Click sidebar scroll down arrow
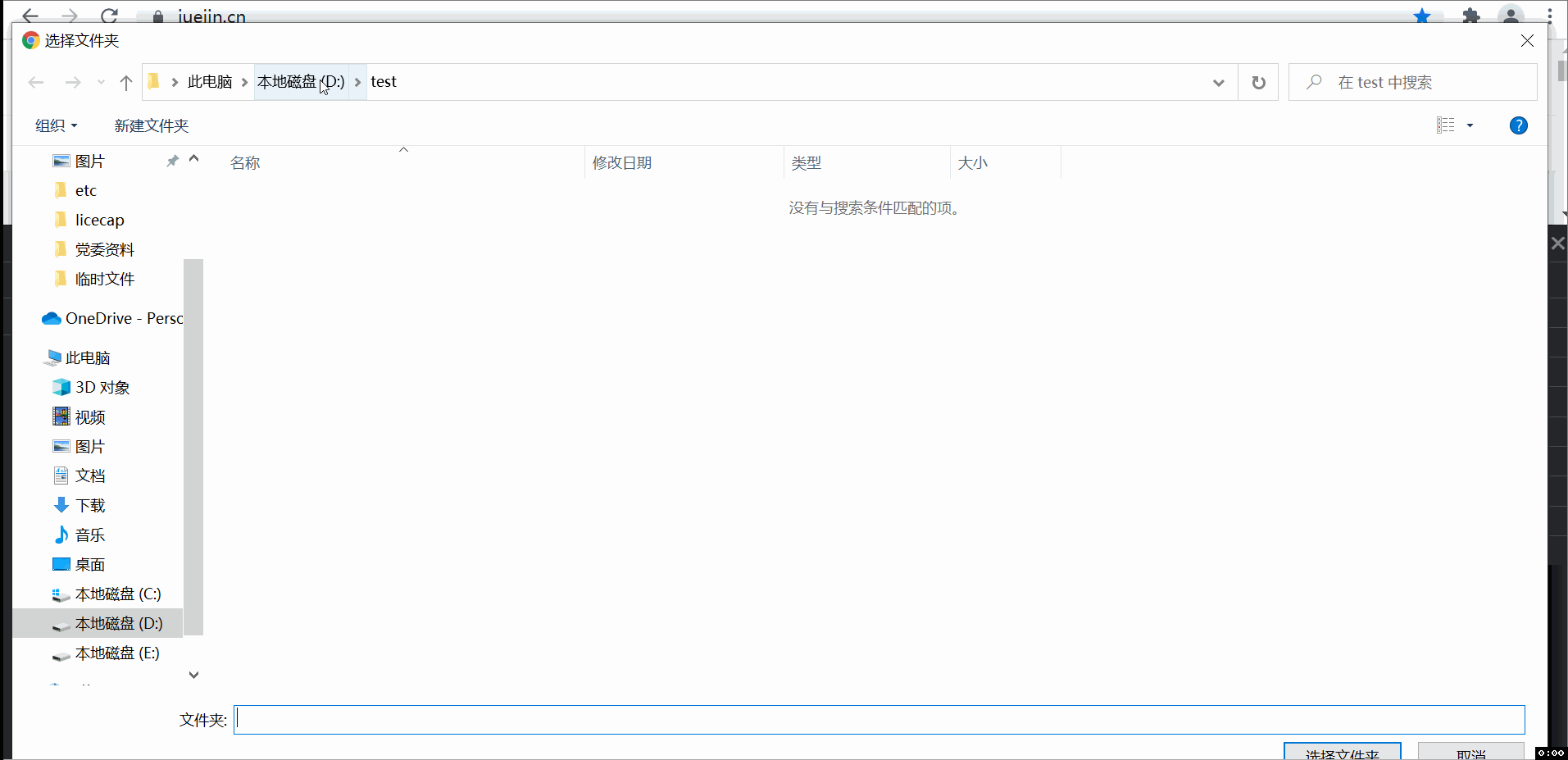The image size is (1568, 760). (193, 675)
